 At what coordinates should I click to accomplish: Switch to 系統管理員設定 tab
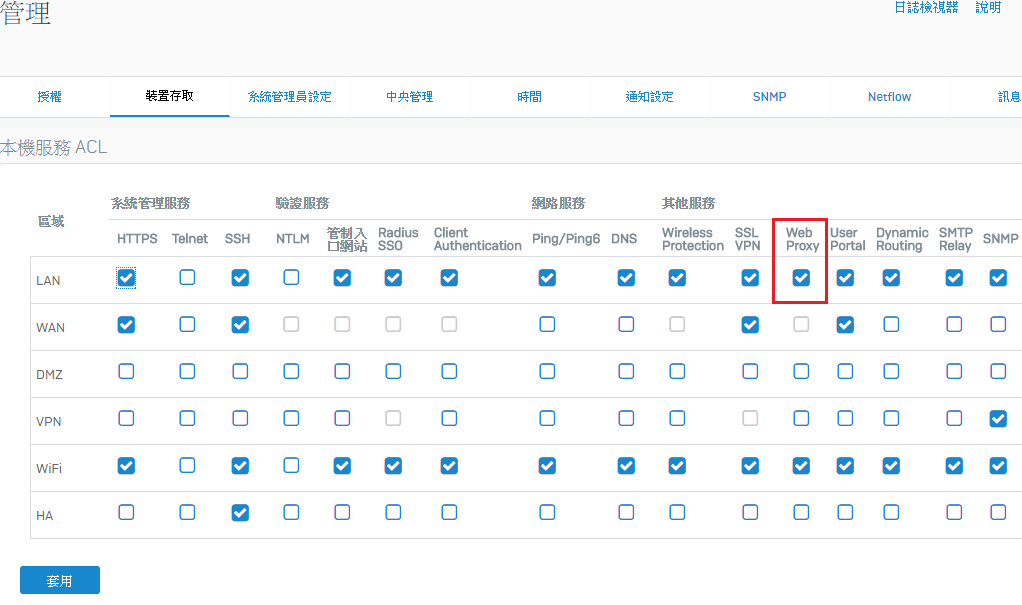pyautogui.click(x=289, y=96)
